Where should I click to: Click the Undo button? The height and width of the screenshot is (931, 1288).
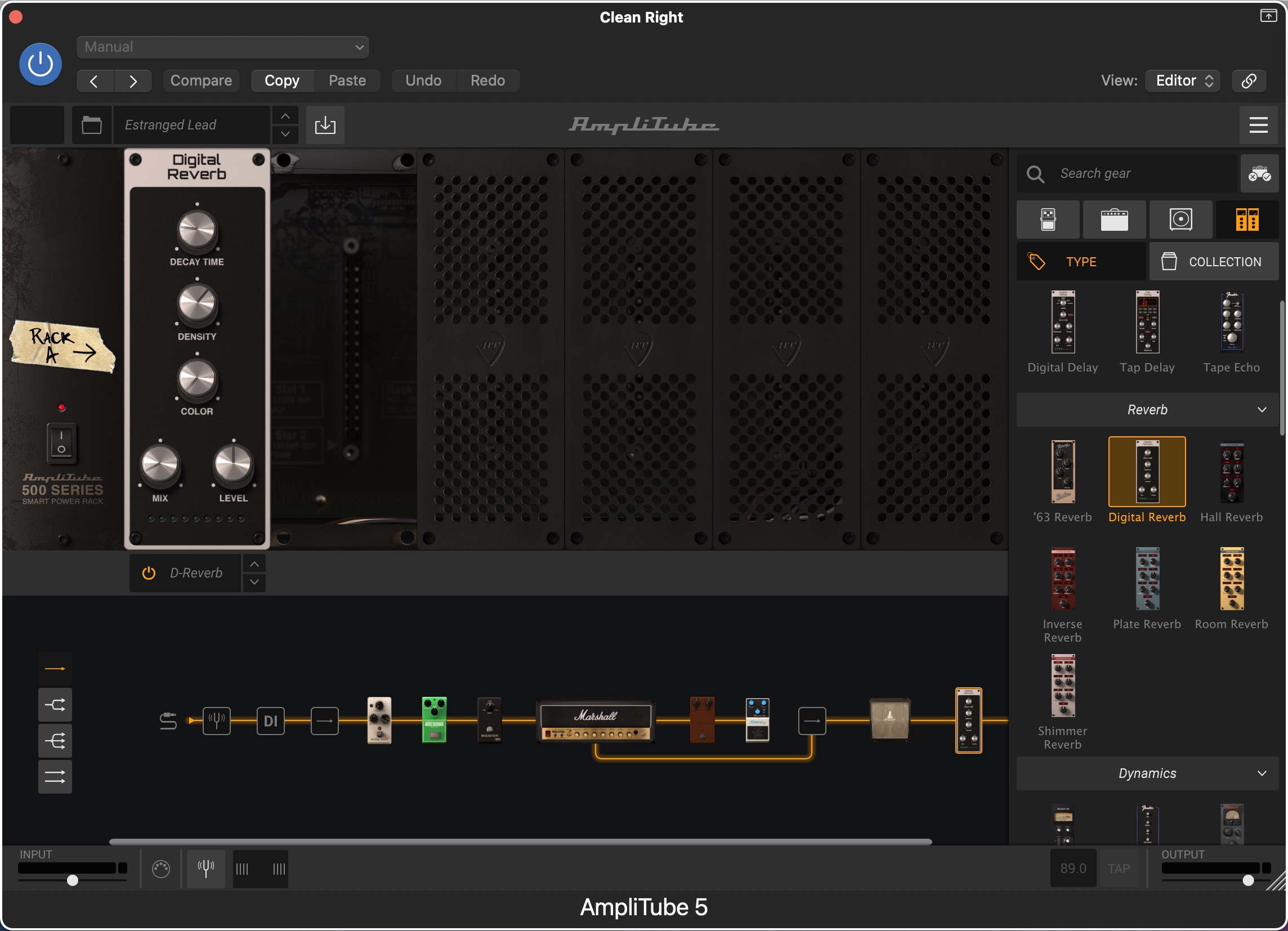(x=423, y=80)
